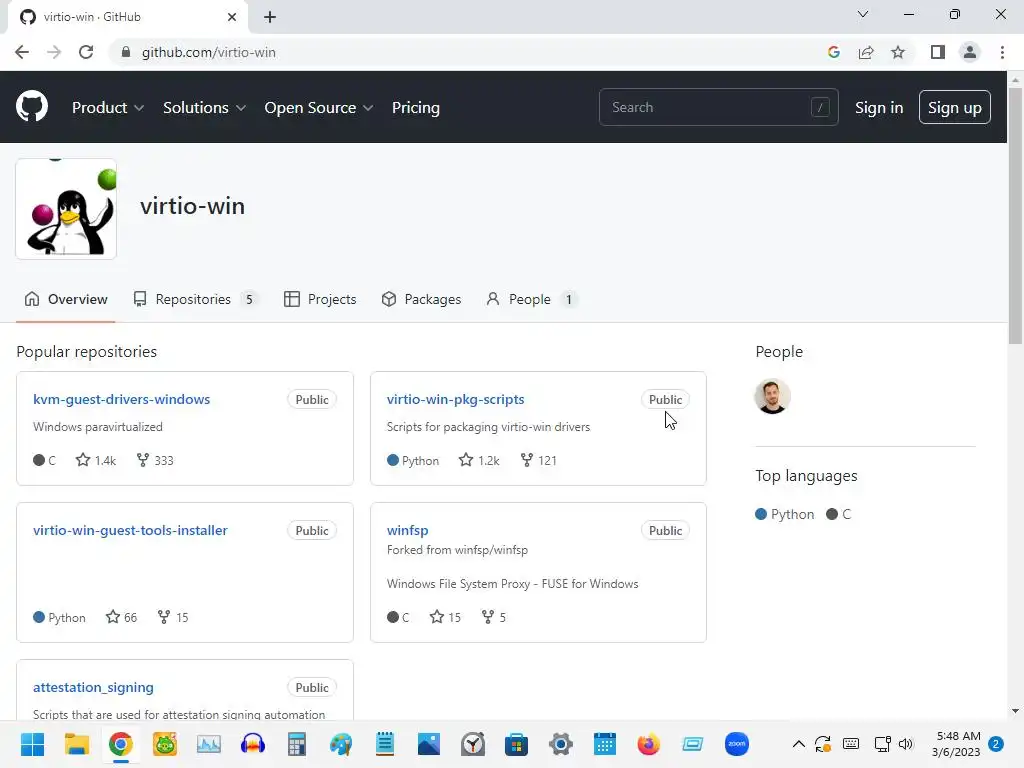The image size is (1024, 768).
Task: View stargazers of virtio-win-pkg-scripts (1.2k)
Action: [x=479, y=460]
